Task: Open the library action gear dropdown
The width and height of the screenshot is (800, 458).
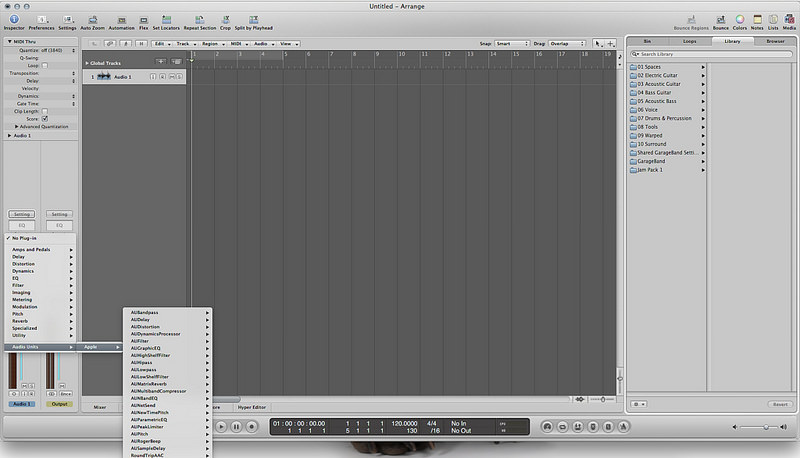Action: coord(639,404)
